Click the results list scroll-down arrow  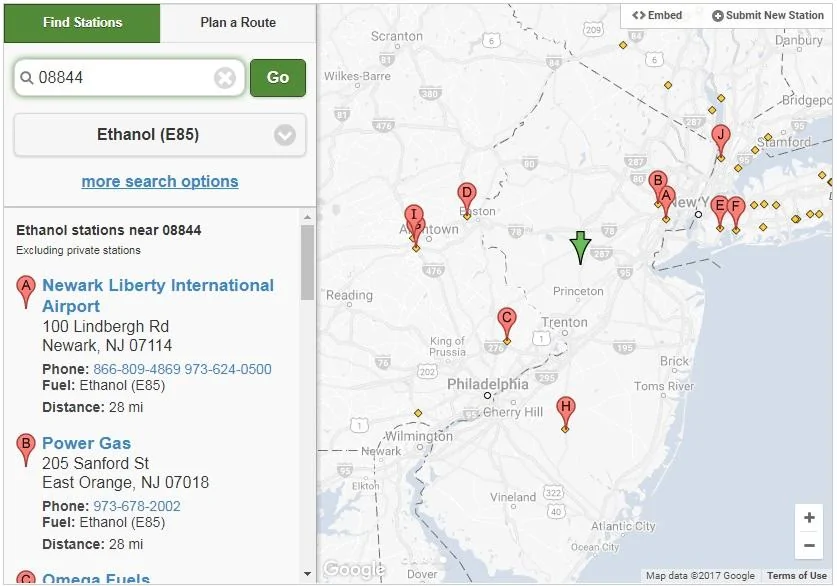[x=307, y=574]
